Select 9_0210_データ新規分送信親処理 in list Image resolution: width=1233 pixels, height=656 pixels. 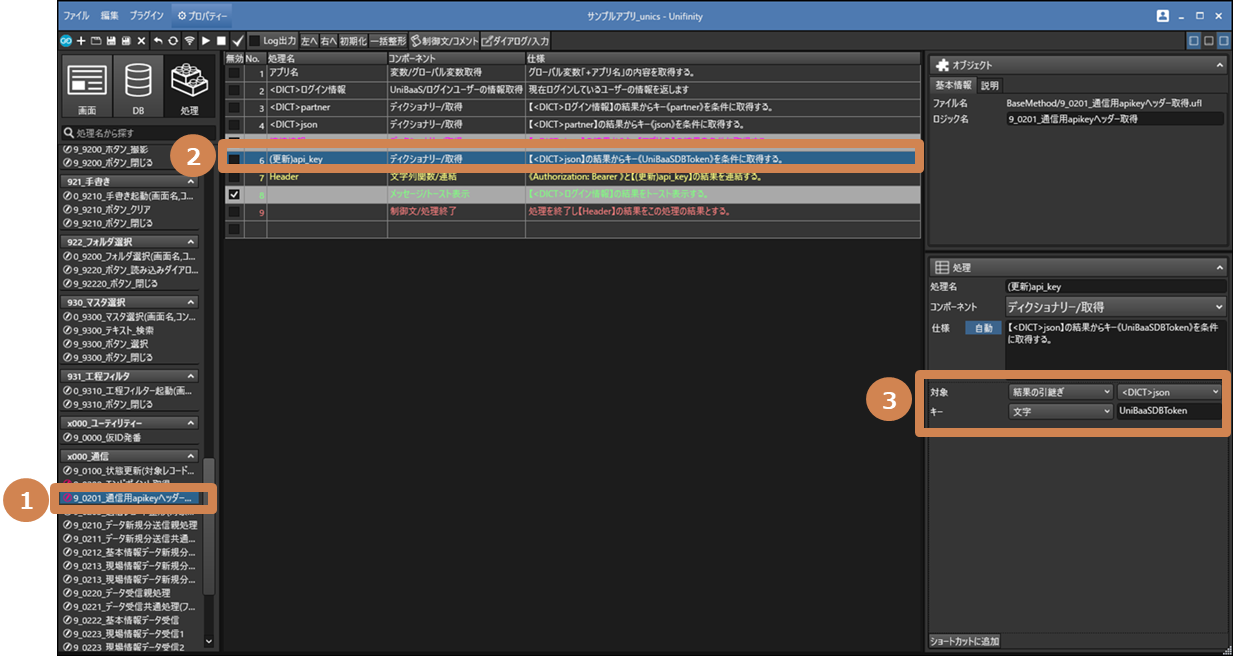coord(130,524)
